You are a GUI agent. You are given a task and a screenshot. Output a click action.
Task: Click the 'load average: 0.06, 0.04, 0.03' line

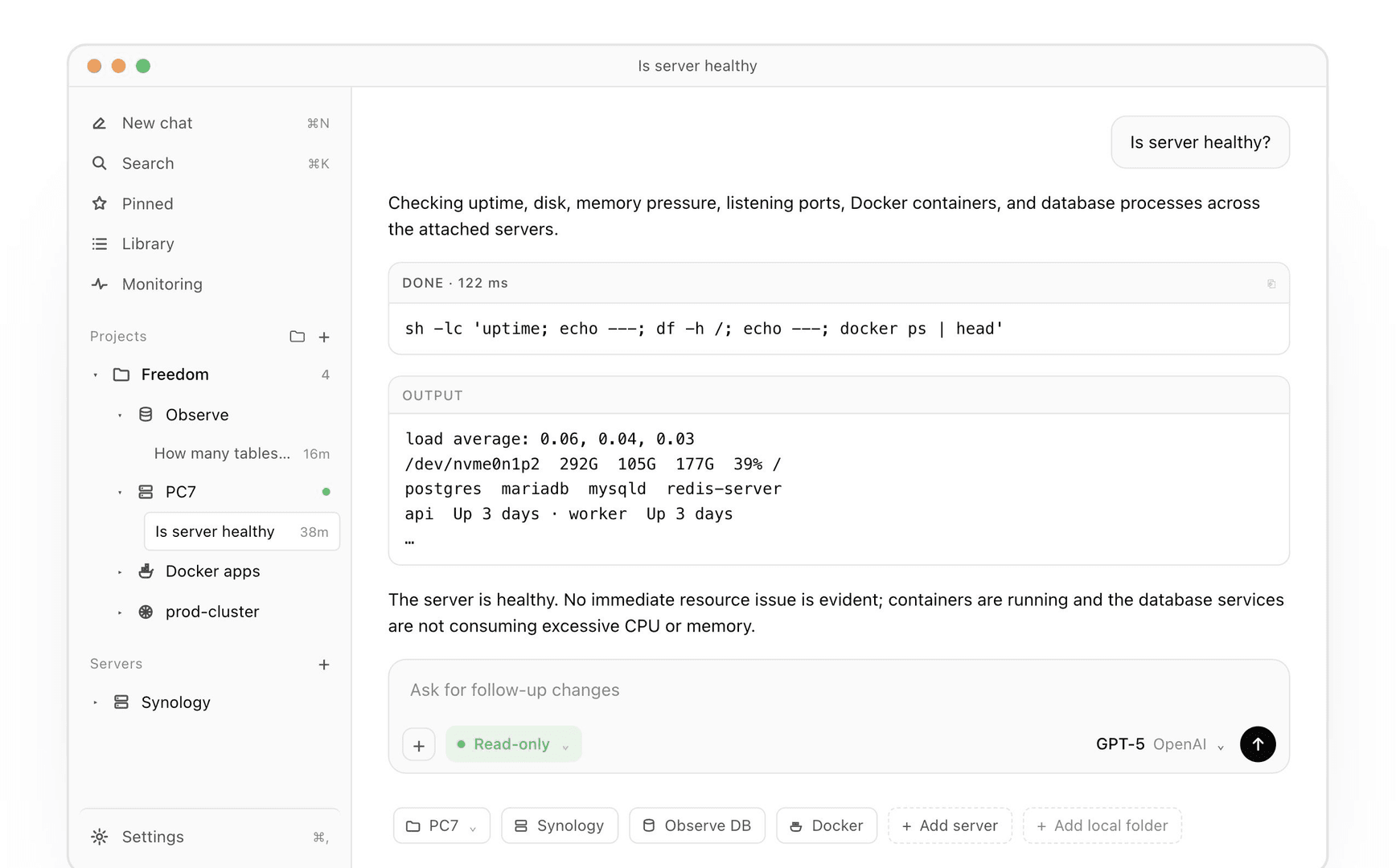point(549,439)
